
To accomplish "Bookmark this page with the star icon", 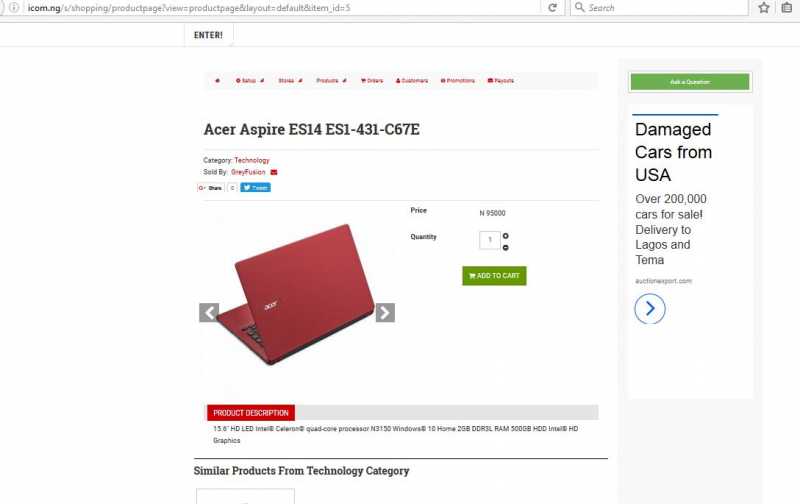I will (x=764, y=8).
